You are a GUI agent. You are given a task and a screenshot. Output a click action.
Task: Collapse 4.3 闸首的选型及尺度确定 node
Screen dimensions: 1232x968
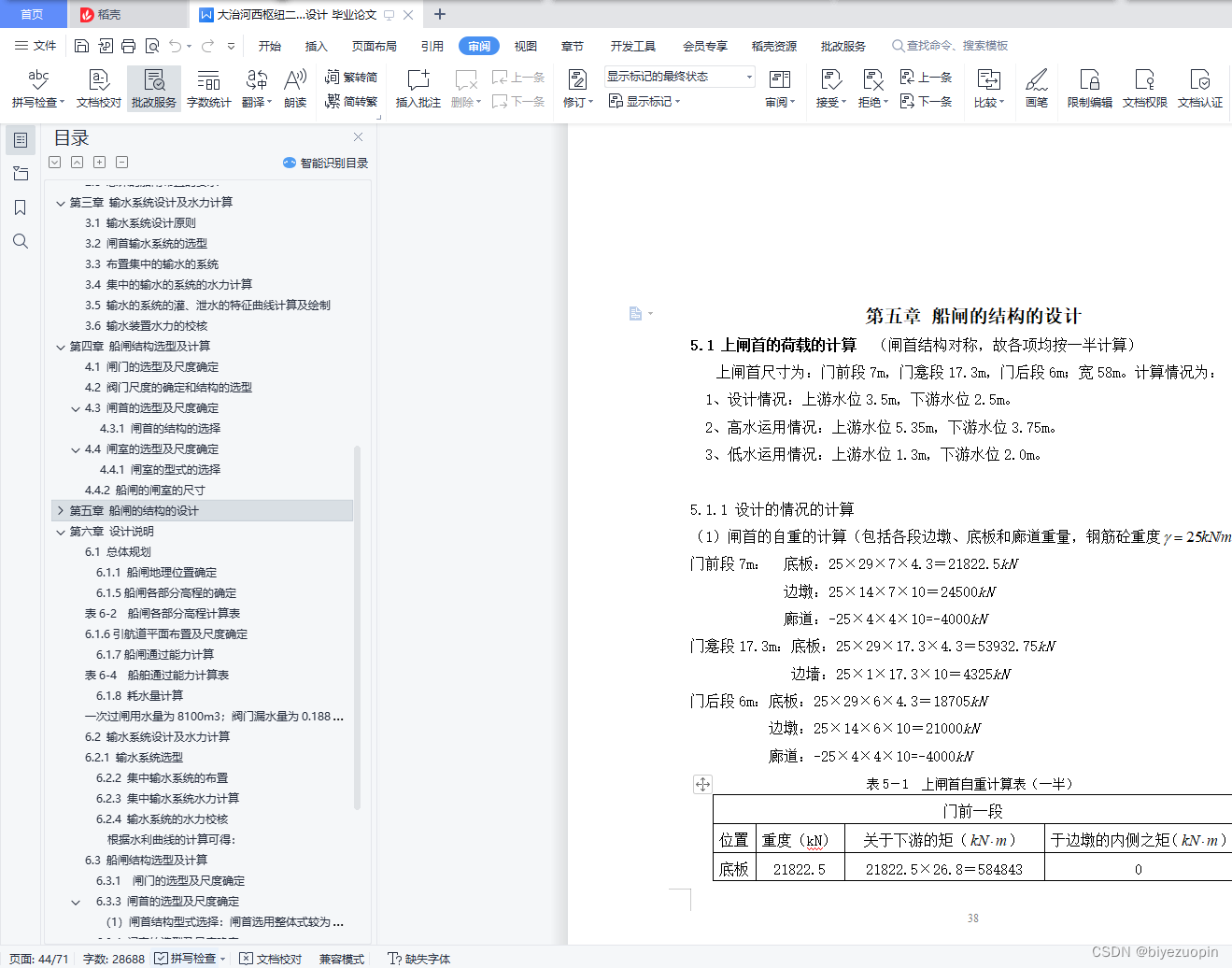click(76, 408)
